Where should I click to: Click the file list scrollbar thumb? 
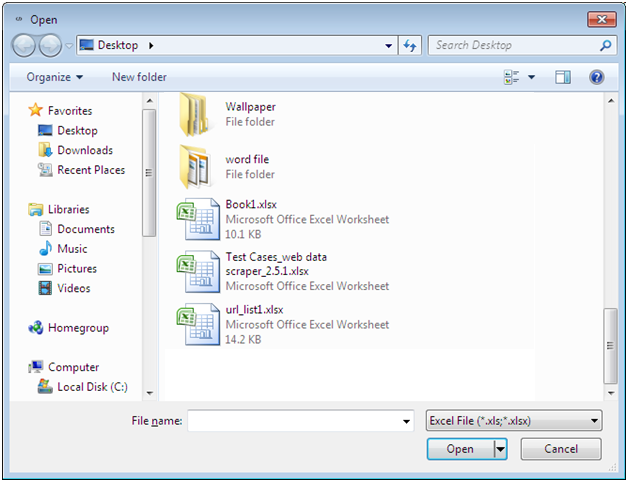[x=610, y=346]
